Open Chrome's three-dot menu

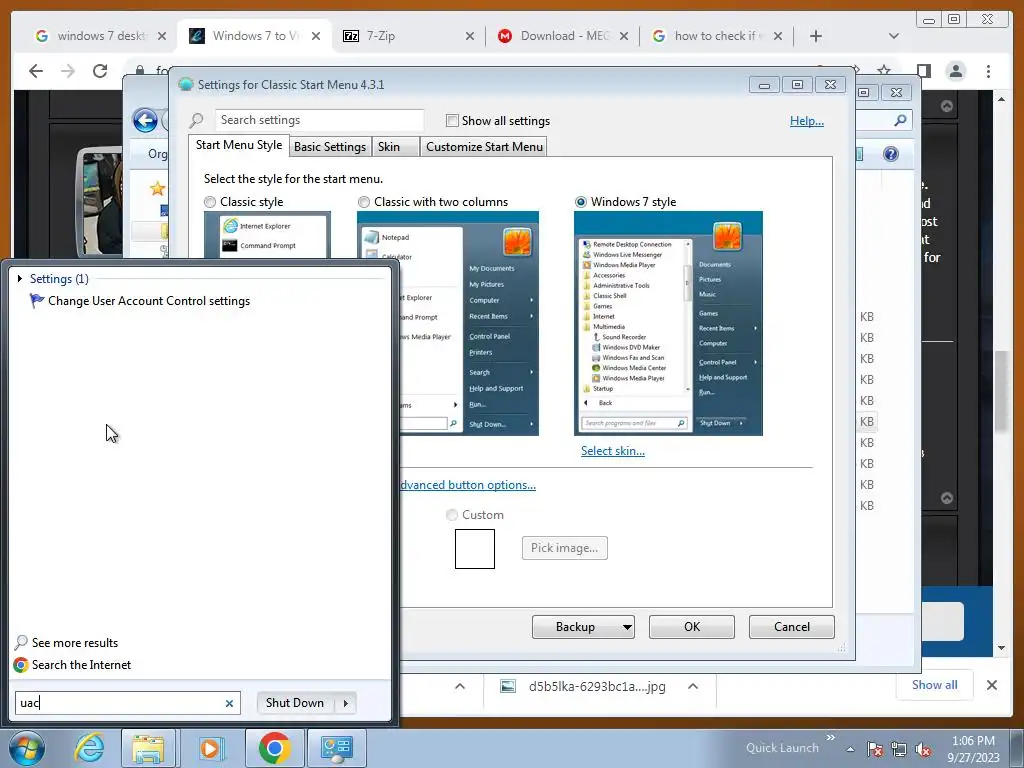(989, 71)
